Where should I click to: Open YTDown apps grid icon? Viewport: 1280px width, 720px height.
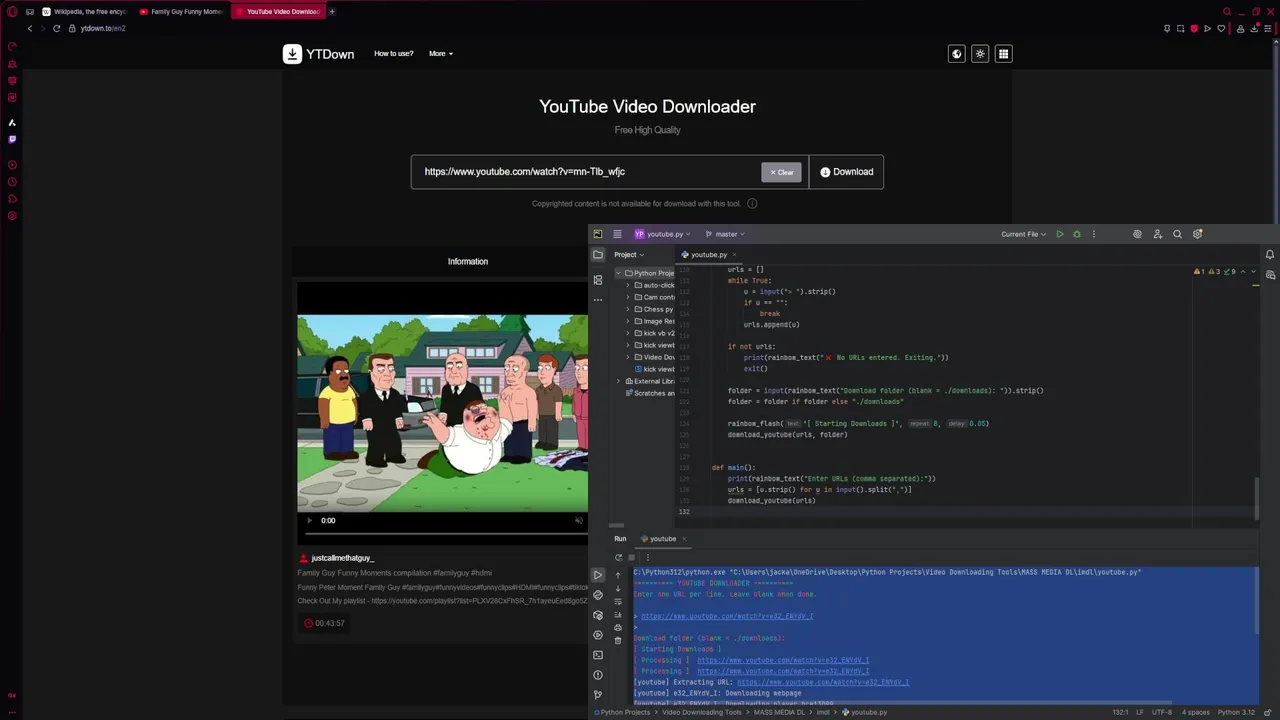click(1003, 54)
